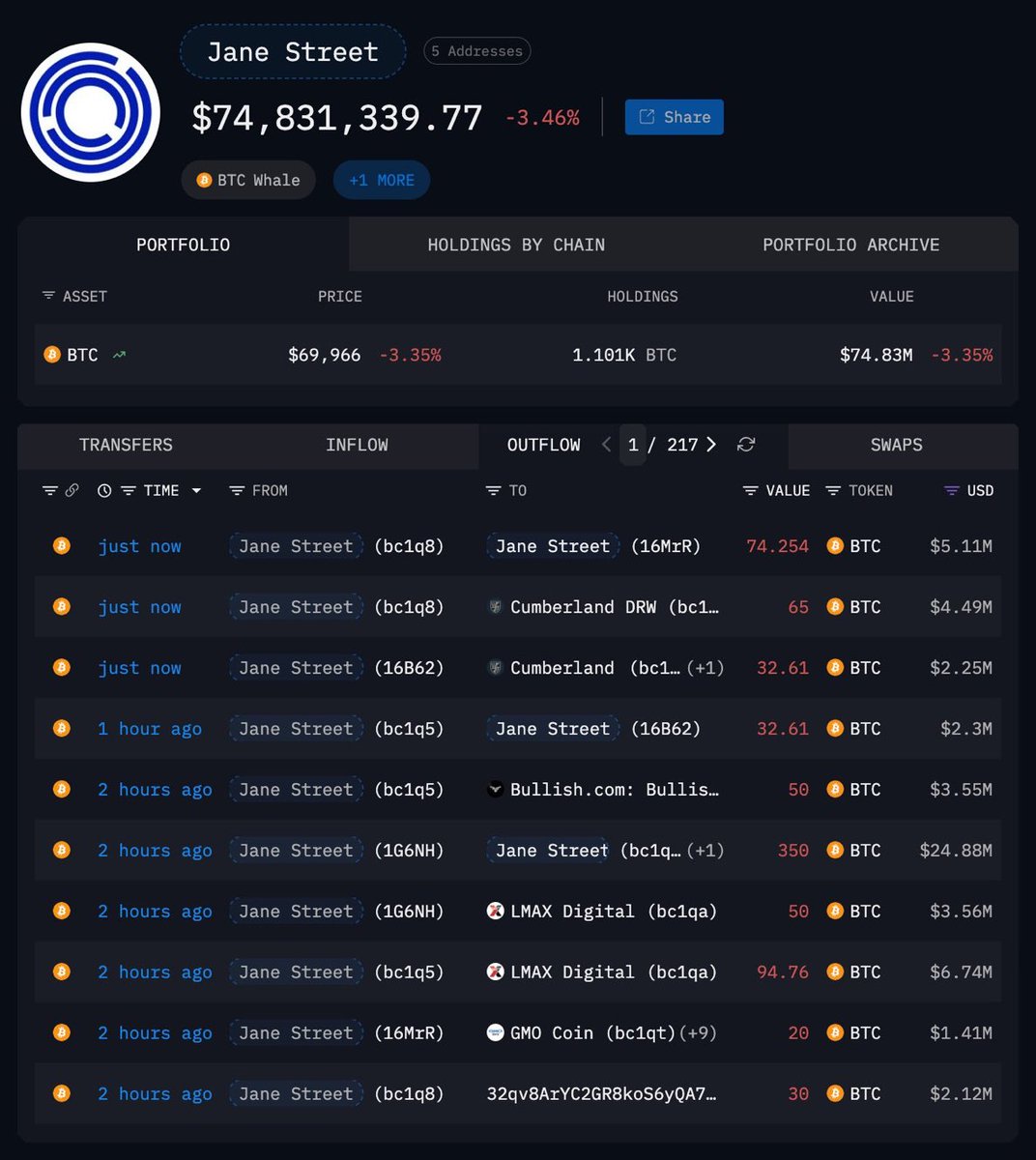The height and width of the screenshot is (1160, 1036).
Task: Filter by the TOKEN column
Action: tap(833, 491)
